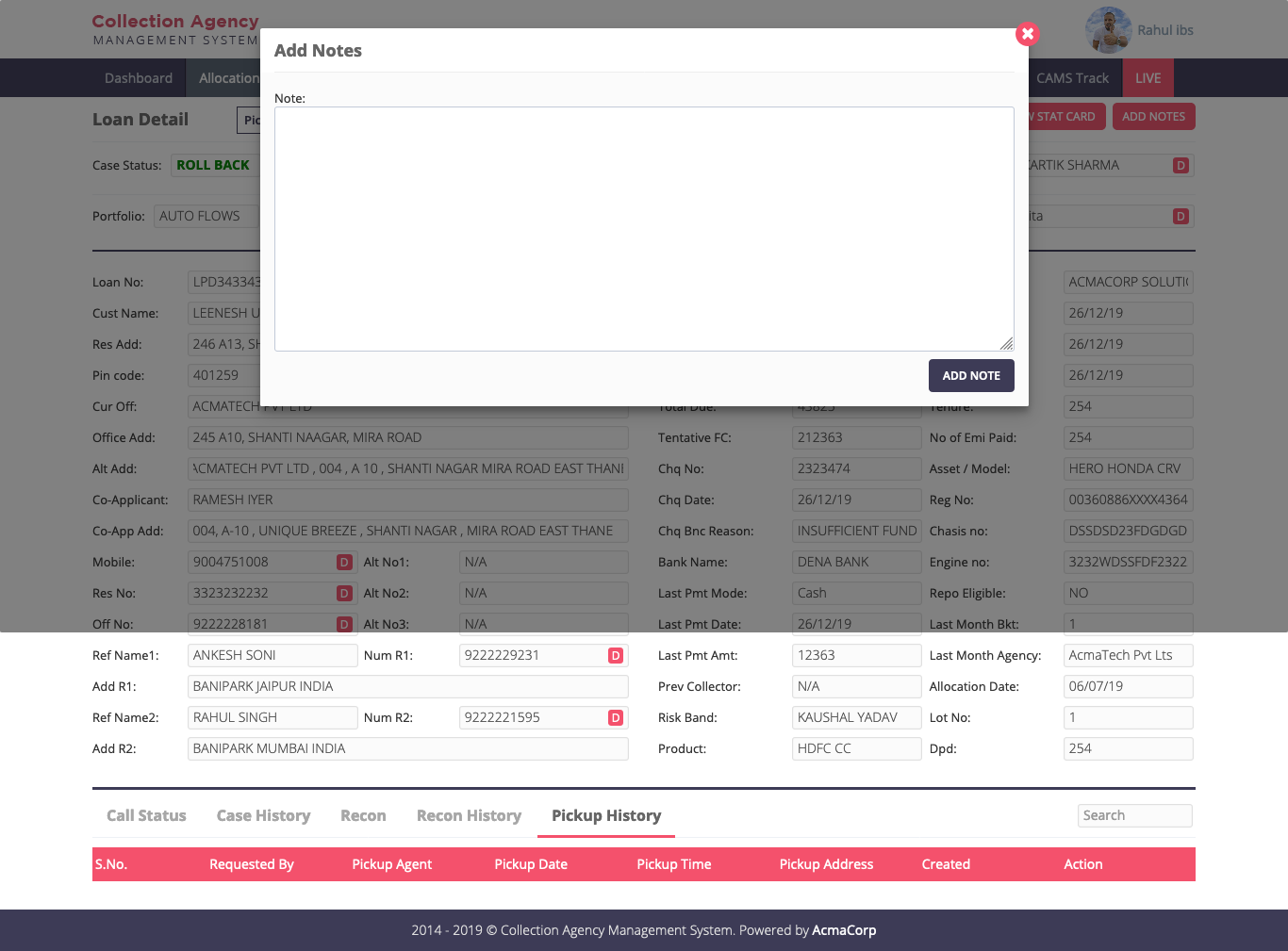
Task: Click inside the Note text area
Action: click(643, 228)
